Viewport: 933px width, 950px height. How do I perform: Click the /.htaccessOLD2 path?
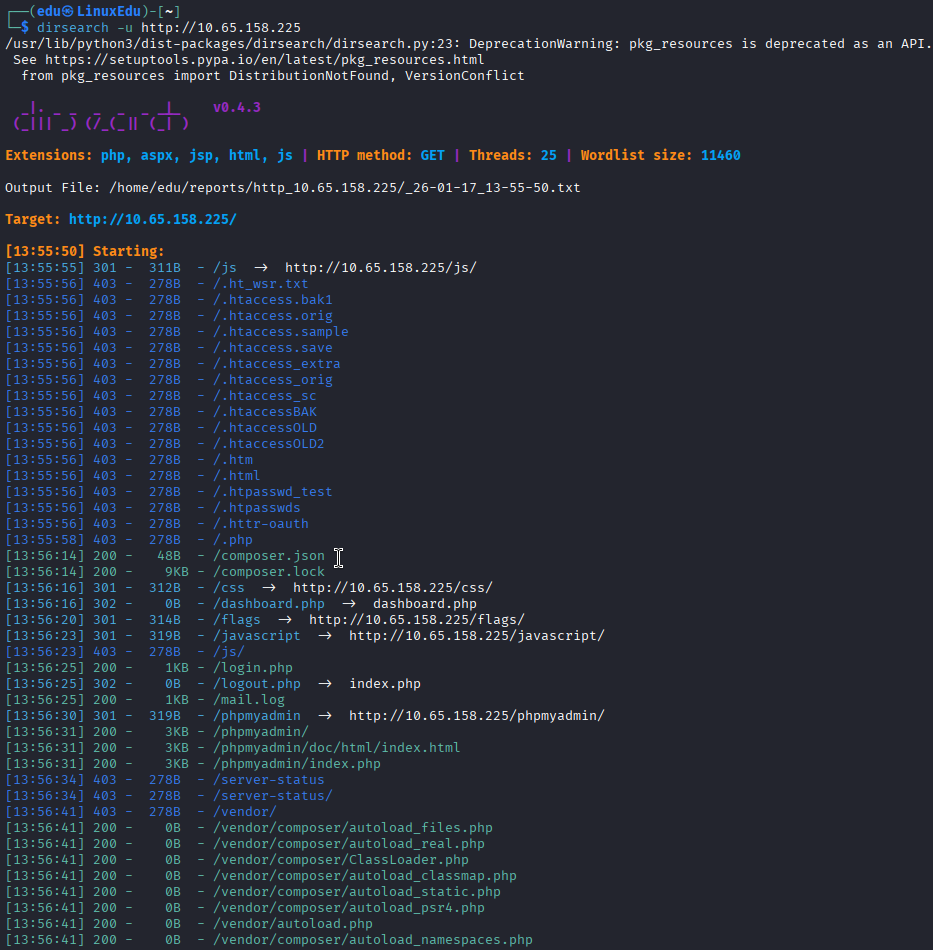269,443
